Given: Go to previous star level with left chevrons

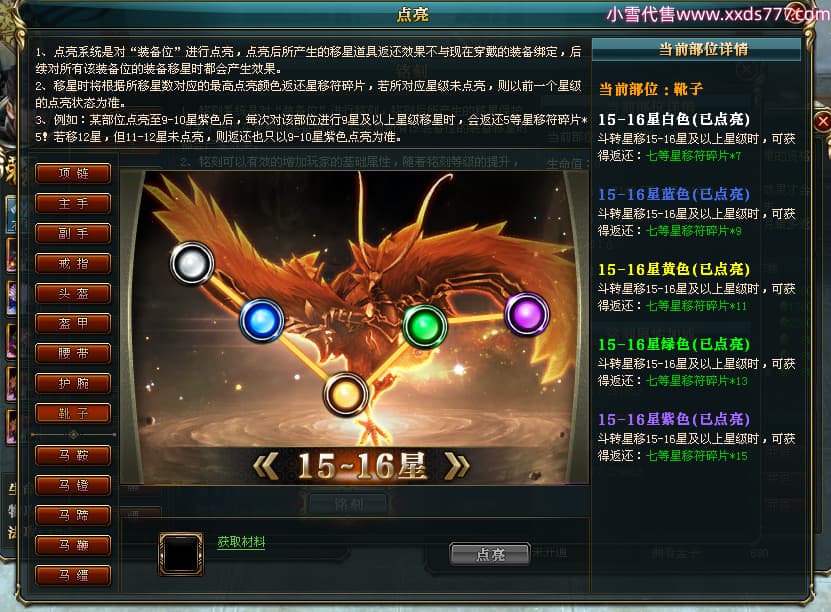Looking at the screenshot, I should pos(266,467).
